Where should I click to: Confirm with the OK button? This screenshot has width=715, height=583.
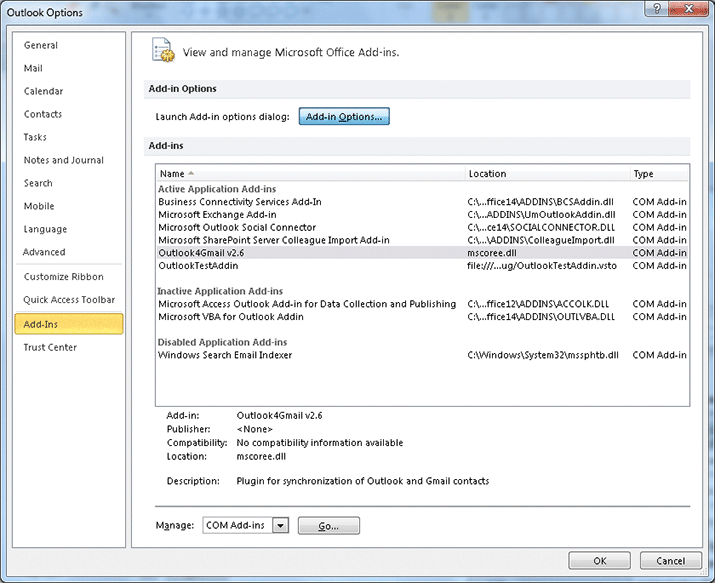[x=600, y=561]
